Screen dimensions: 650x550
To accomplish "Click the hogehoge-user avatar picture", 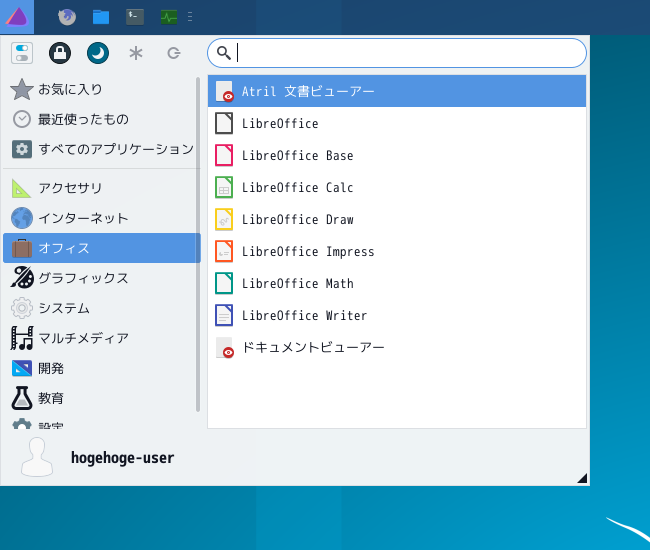I will [x=37, y=457].
